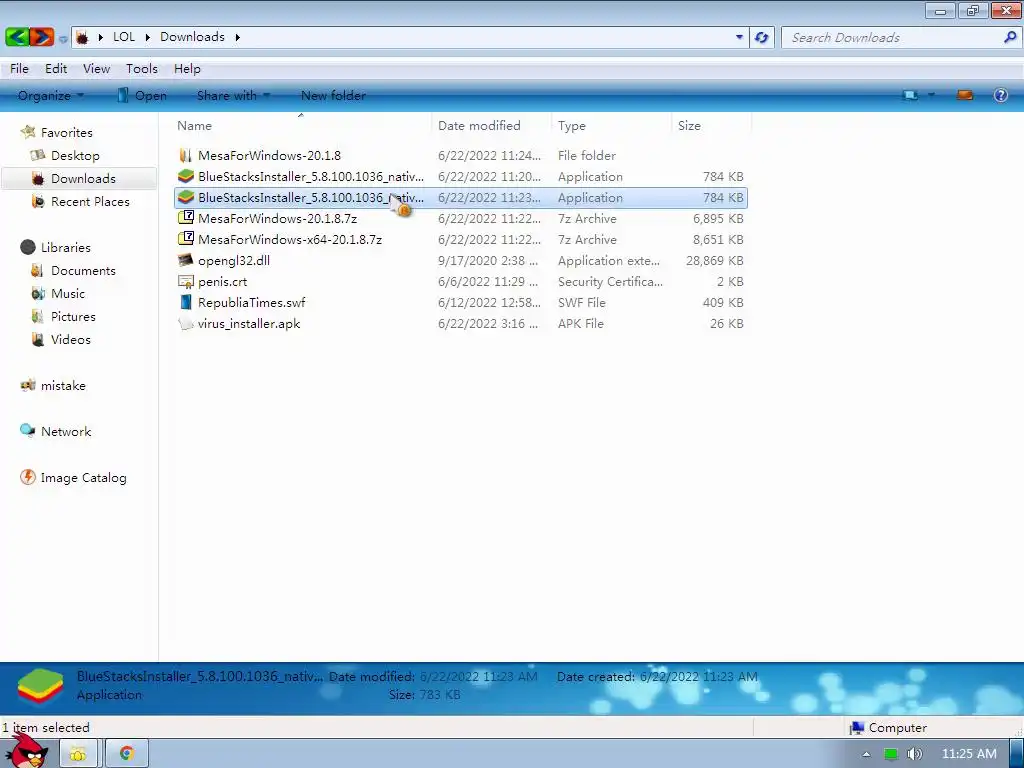Open the View menu

coord(96,69)
